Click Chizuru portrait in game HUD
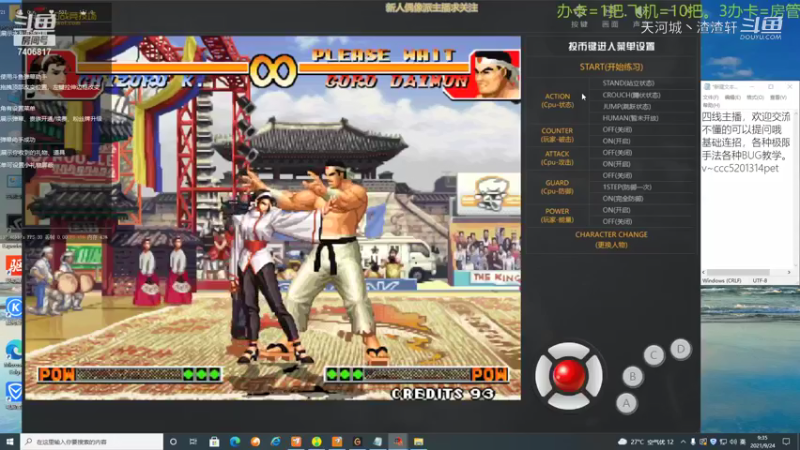Image resolution: width=800 pixels, height=450 pixels. [50, 75]
